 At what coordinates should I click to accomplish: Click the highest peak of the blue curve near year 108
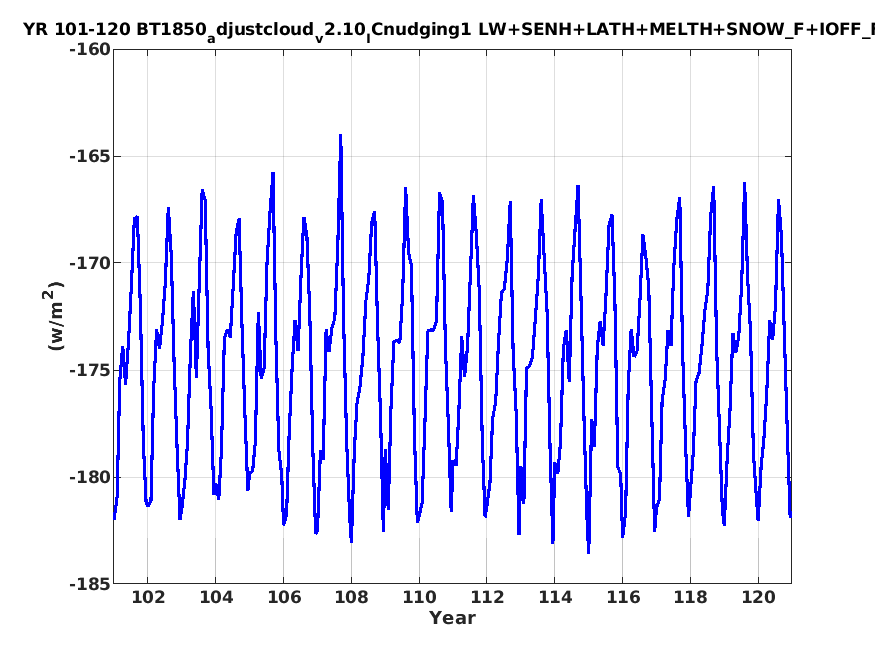tap(340, 136)
